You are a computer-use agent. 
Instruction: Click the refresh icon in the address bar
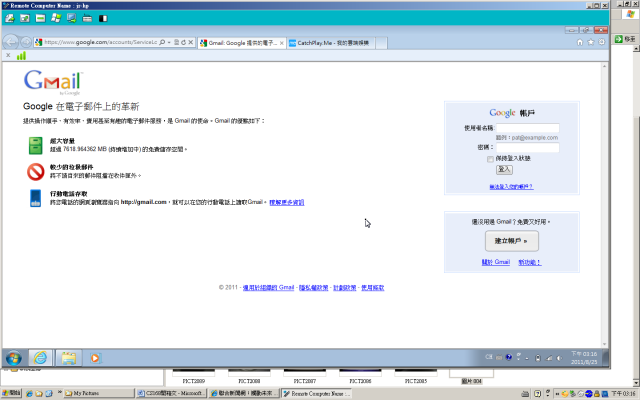(183, 42)
